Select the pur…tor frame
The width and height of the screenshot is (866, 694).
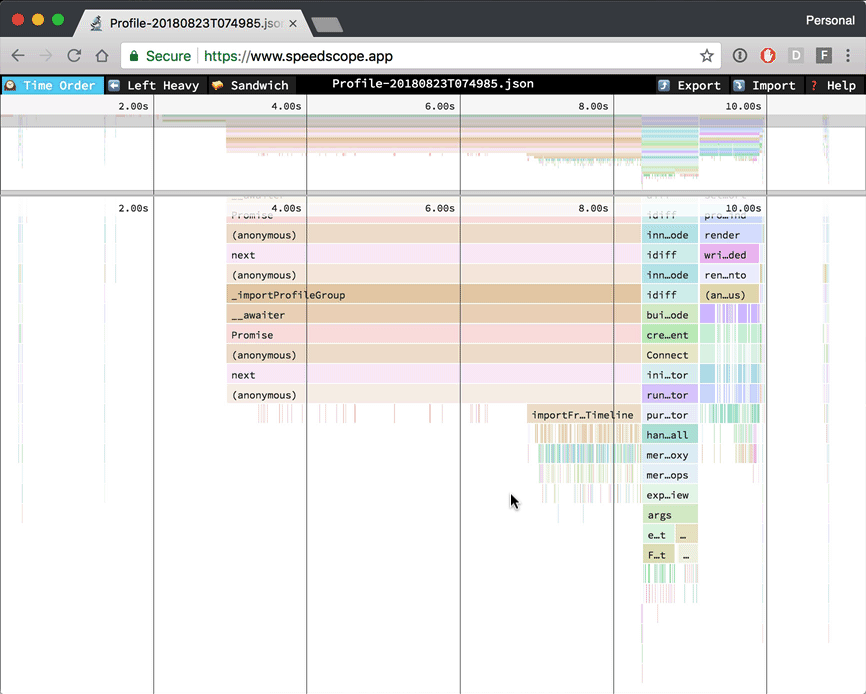[669, 415]
